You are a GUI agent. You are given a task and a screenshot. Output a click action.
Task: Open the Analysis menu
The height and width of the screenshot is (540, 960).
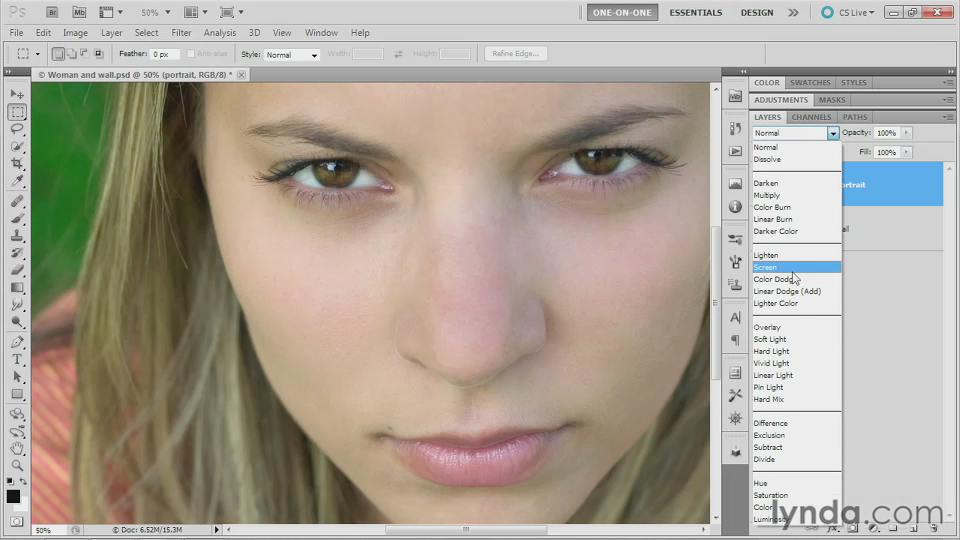pos(220,32)
